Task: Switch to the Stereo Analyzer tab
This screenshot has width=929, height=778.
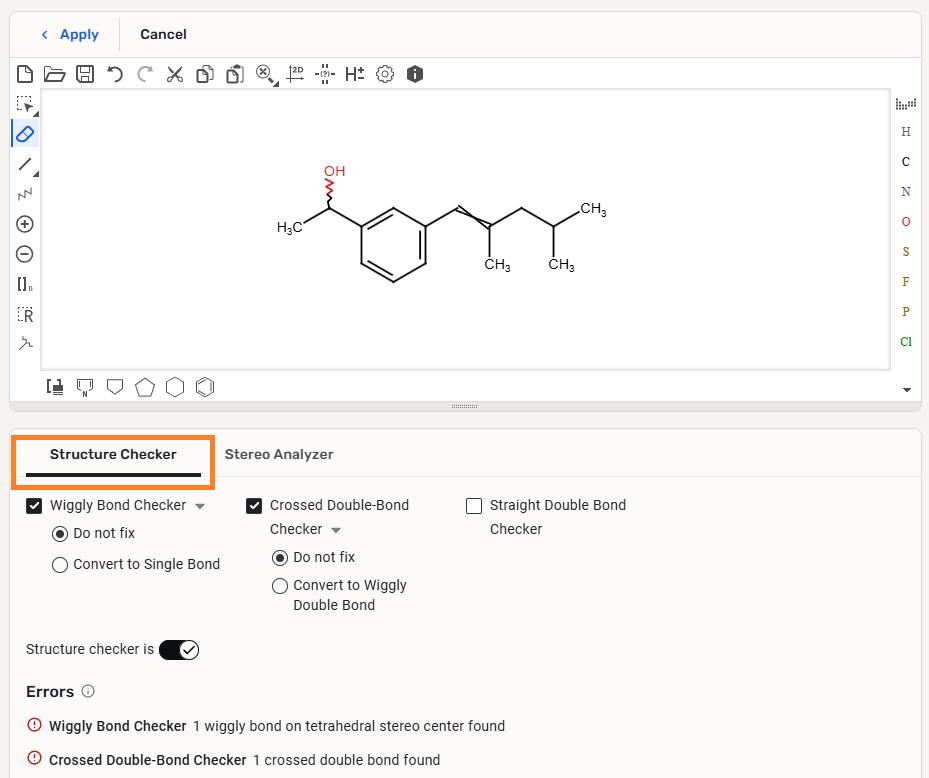Action: [279, 455]
